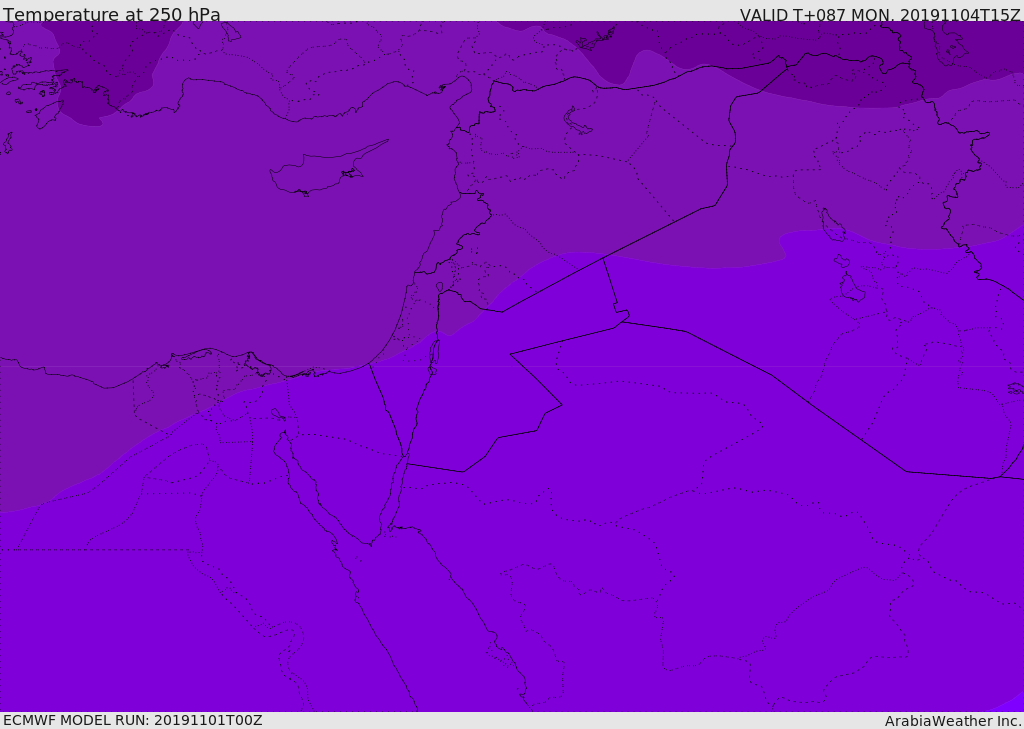Click the 'ArabiaWeather Inc.' credit text

953,721
